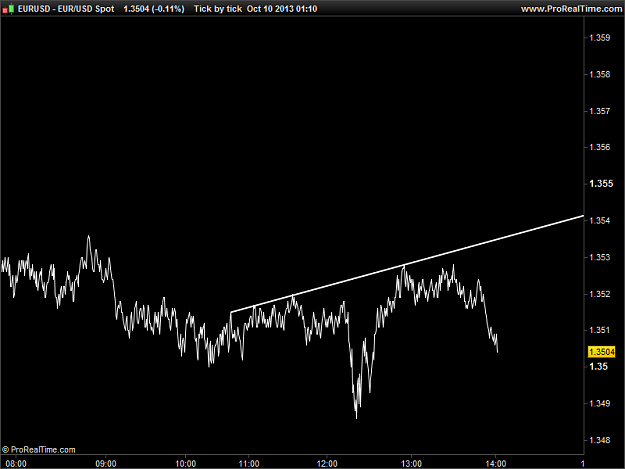Click the 10:00 time axis label
The width and height of the screenshot is (625, 469).
[186, 464]
